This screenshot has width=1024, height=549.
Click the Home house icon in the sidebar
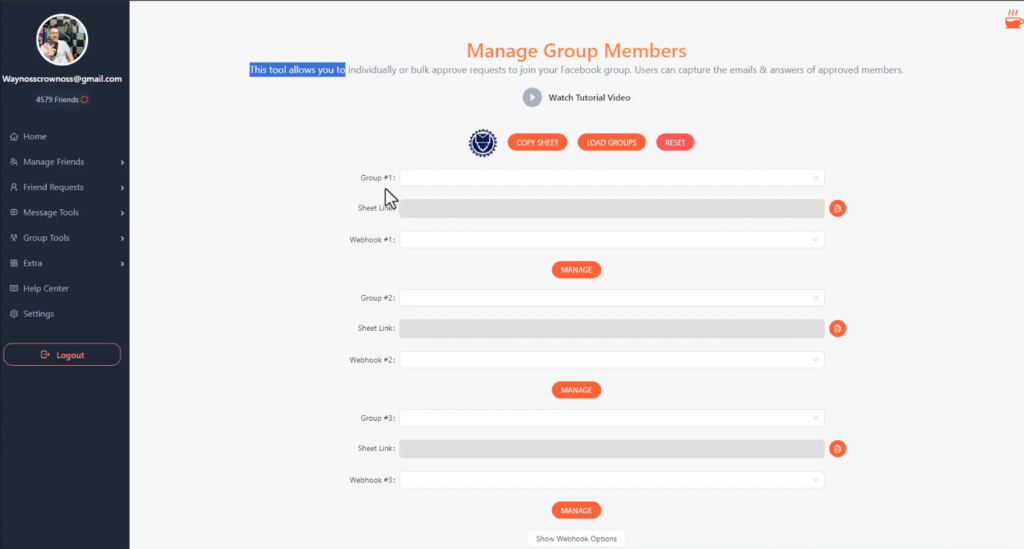(14, 136)
